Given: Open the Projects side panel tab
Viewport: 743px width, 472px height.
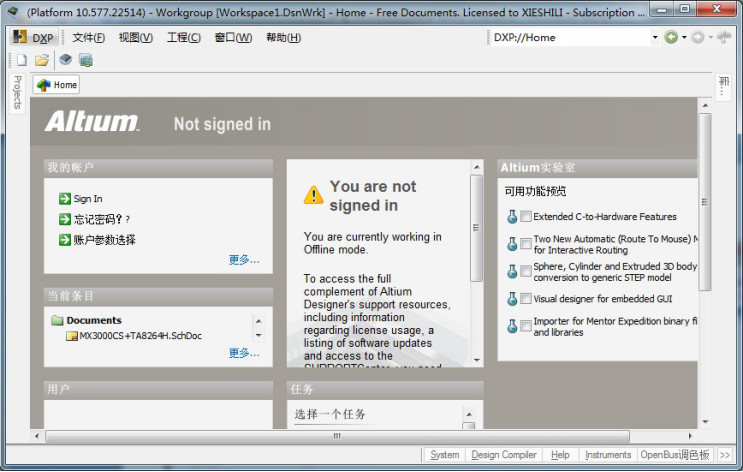Looking at the screenshot, I should point(17,93).
